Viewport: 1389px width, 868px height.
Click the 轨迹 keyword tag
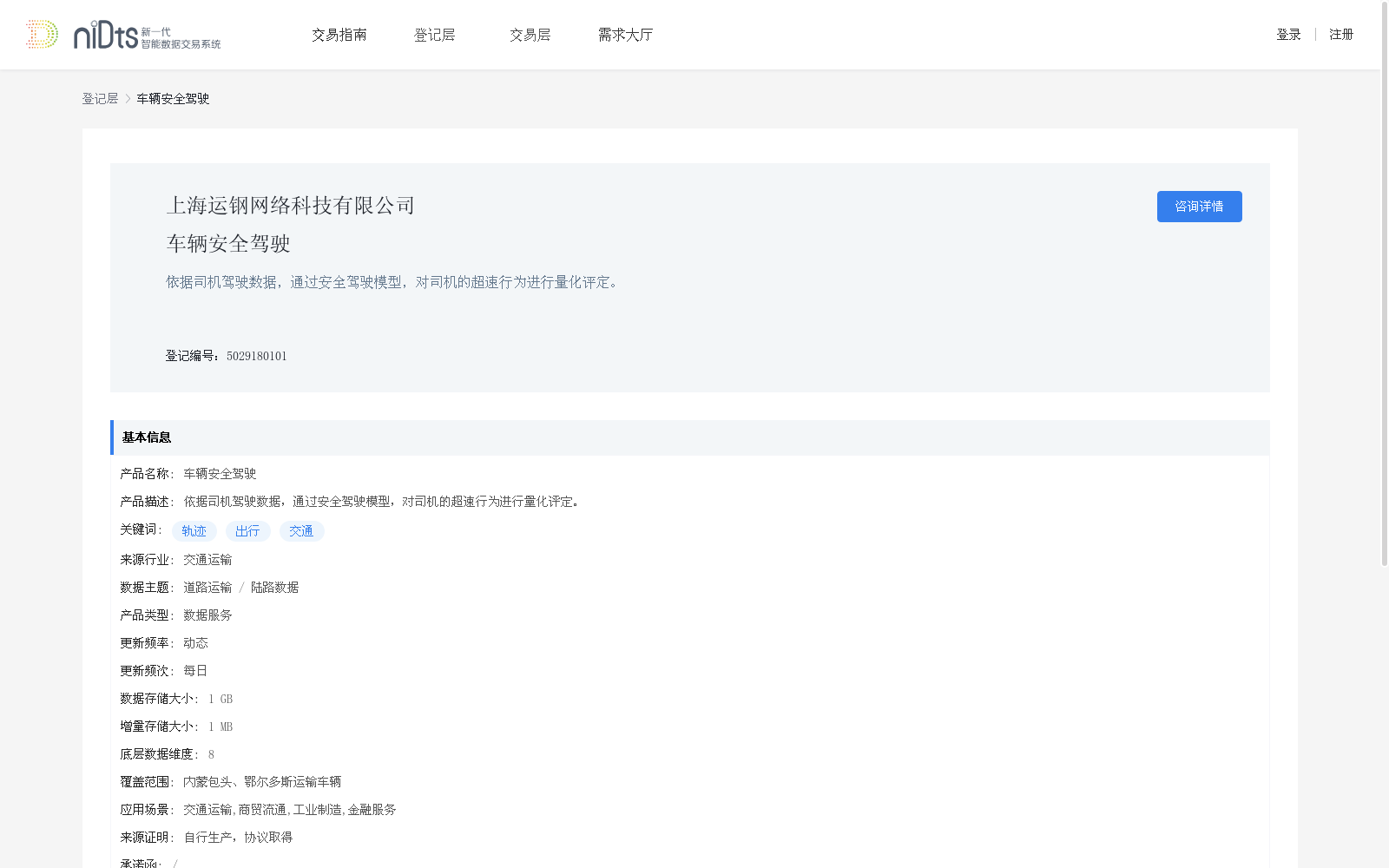click(x=194, y=531)
